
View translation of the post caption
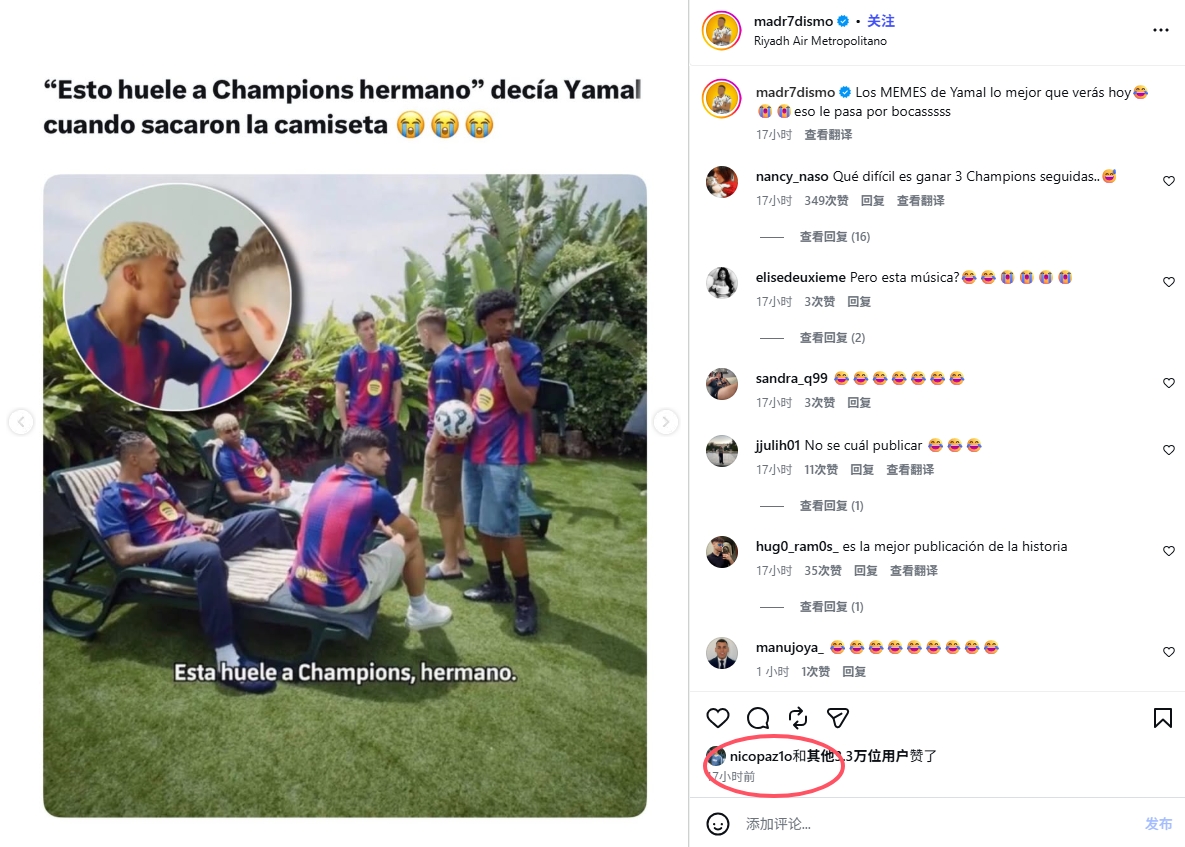(x=828, y=135)
